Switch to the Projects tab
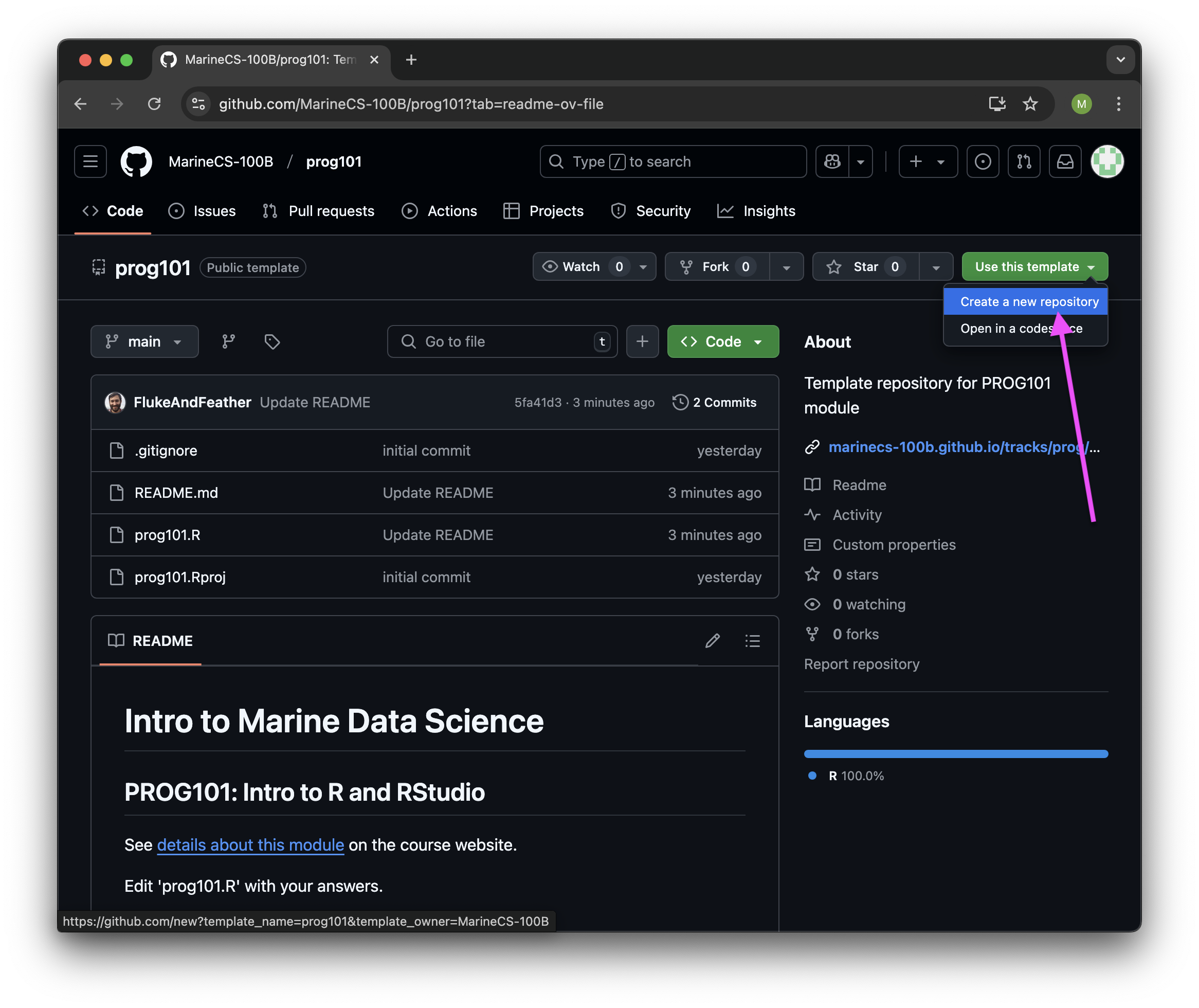The image size is (1199, 1008). [543, 211]
